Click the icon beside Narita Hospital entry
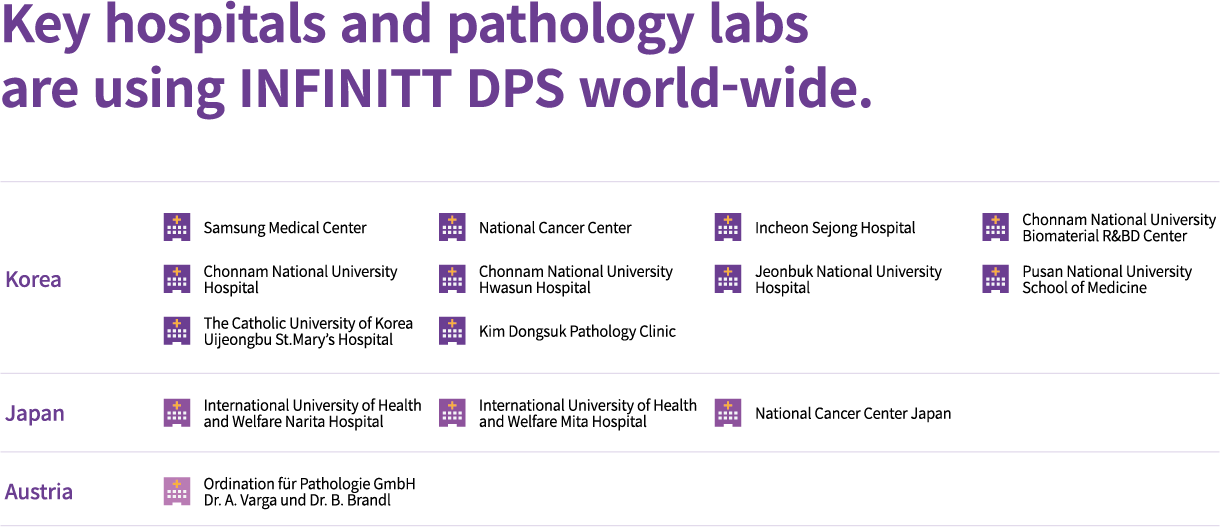The image size is (1220, 527). (x=177, y=413)
